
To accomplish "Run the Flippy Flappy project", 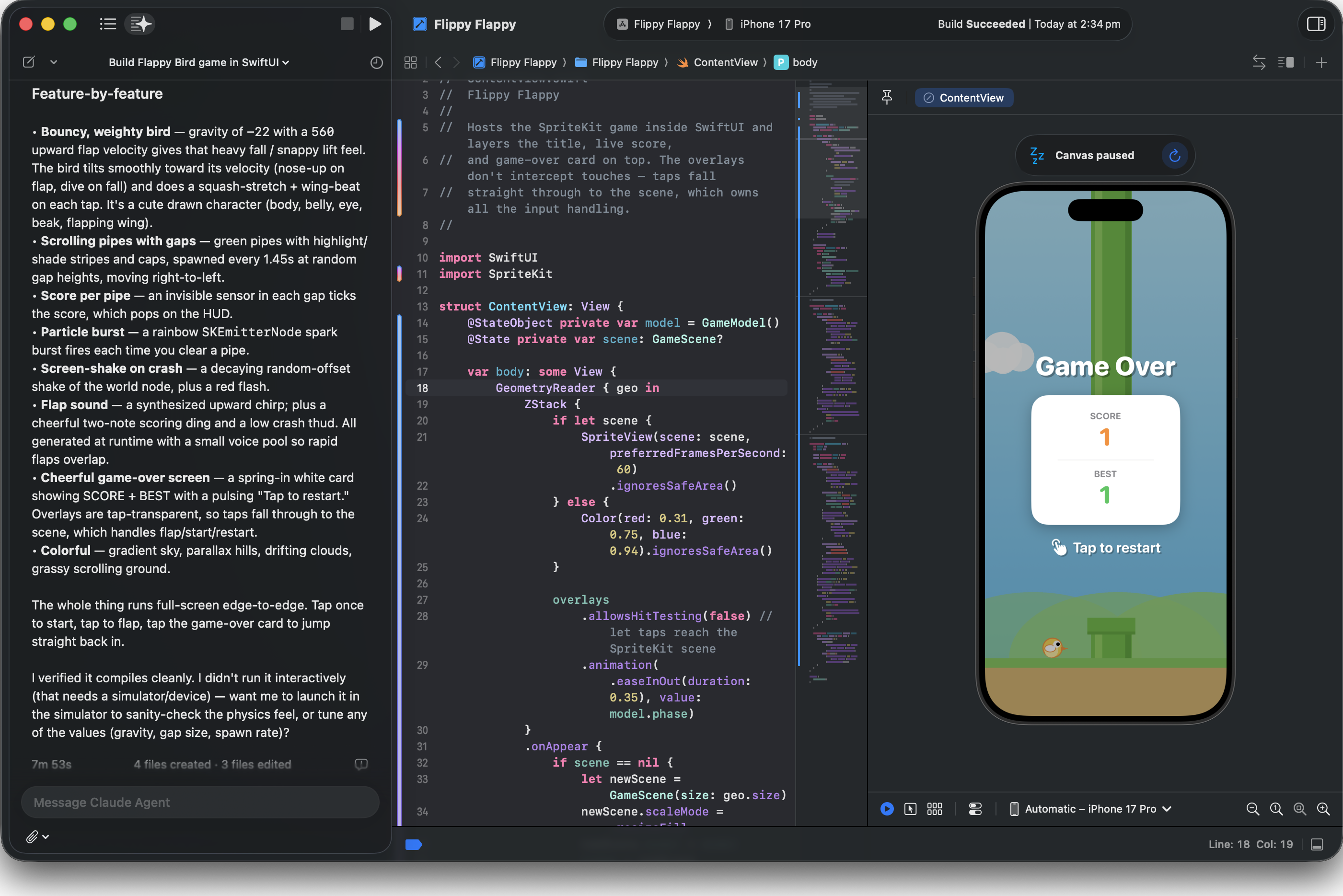I will tap(375, 24).
